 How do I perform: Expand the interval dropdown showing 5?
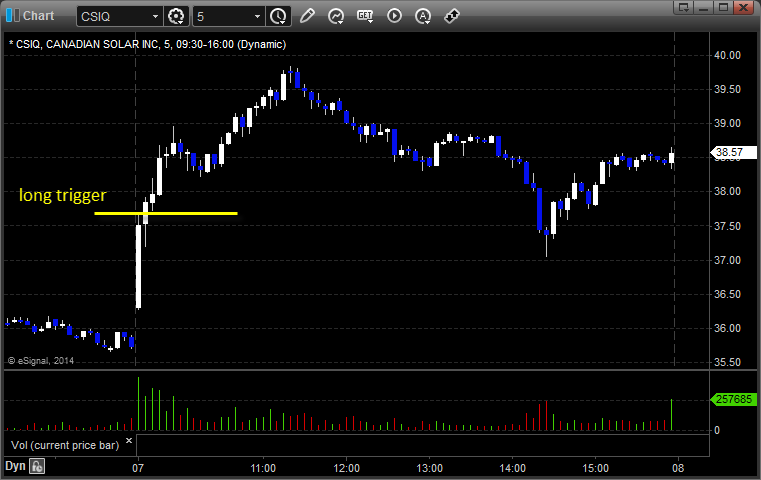coord(257,17)
